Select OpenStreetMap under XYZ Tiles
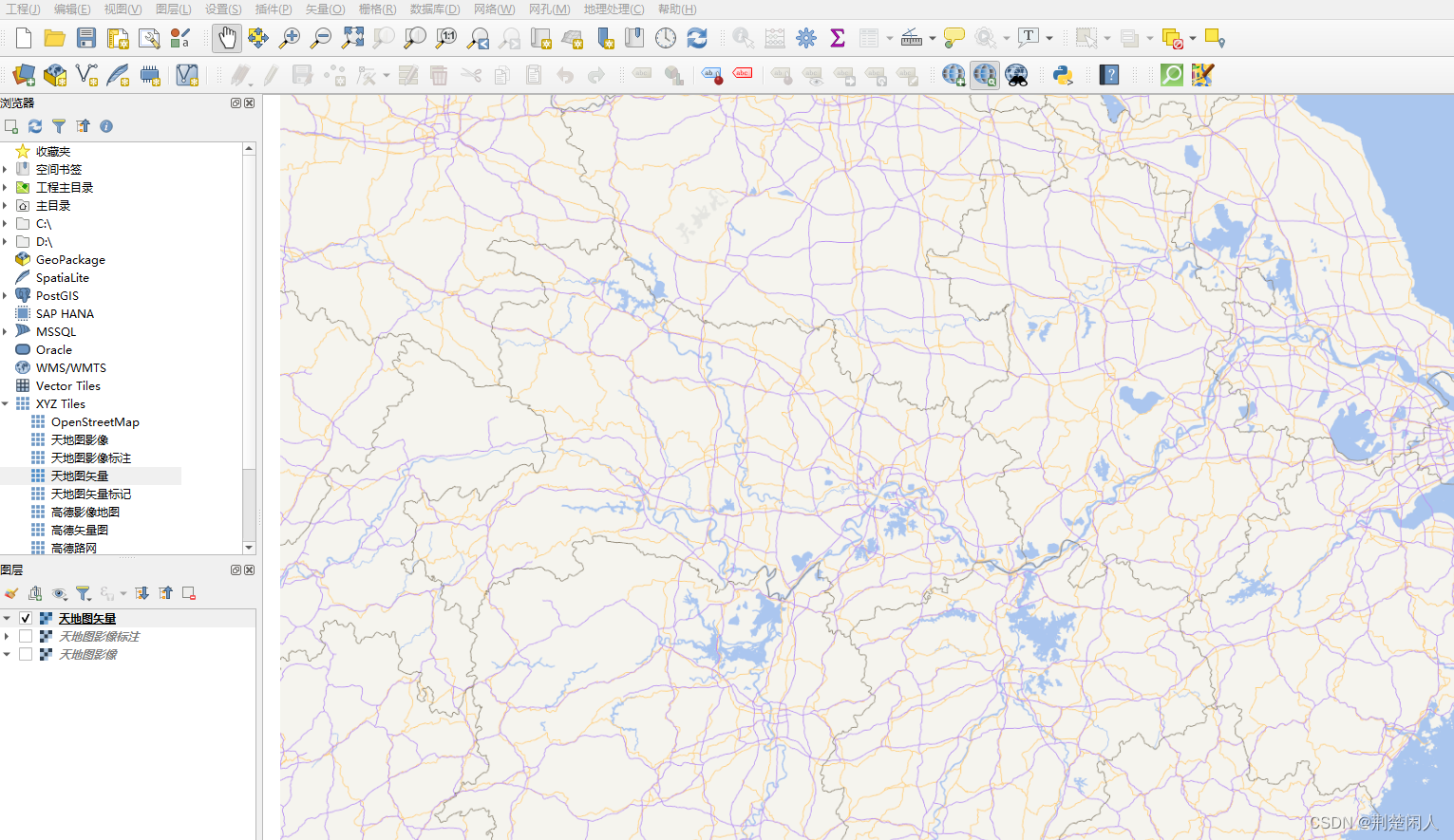1454x840 pixels. [95, 422]
